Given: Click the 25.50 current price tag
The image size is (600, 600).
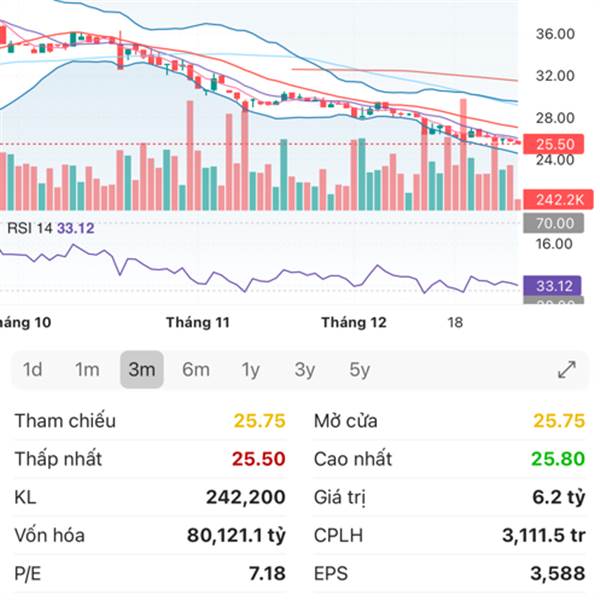Looking at the screenshot, I should coord(555,144).
